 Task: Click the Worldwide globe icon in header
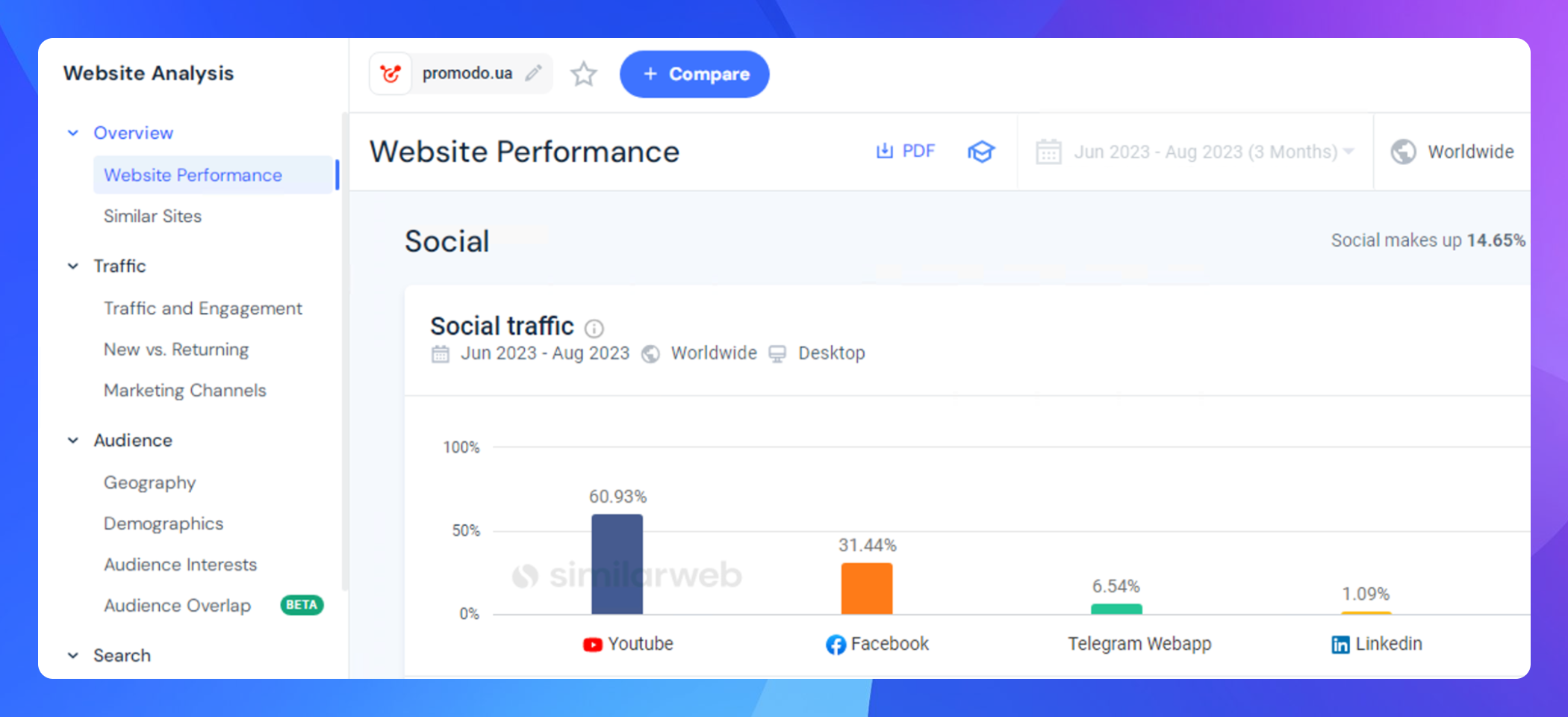tap(1403, 152)
